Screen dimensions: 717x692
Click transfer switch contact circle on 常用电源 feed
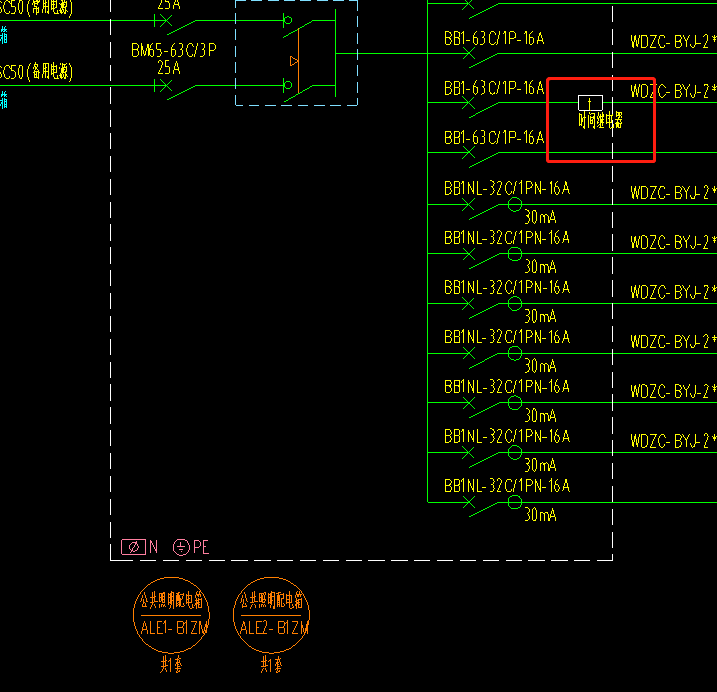coord(288,20)
